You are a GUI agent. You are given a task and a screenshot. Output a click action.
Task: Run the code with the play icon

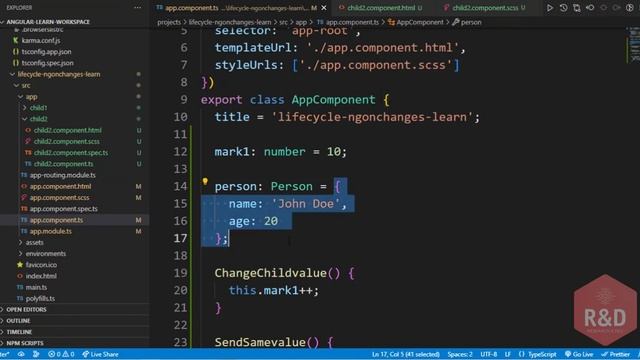point(550,8)
